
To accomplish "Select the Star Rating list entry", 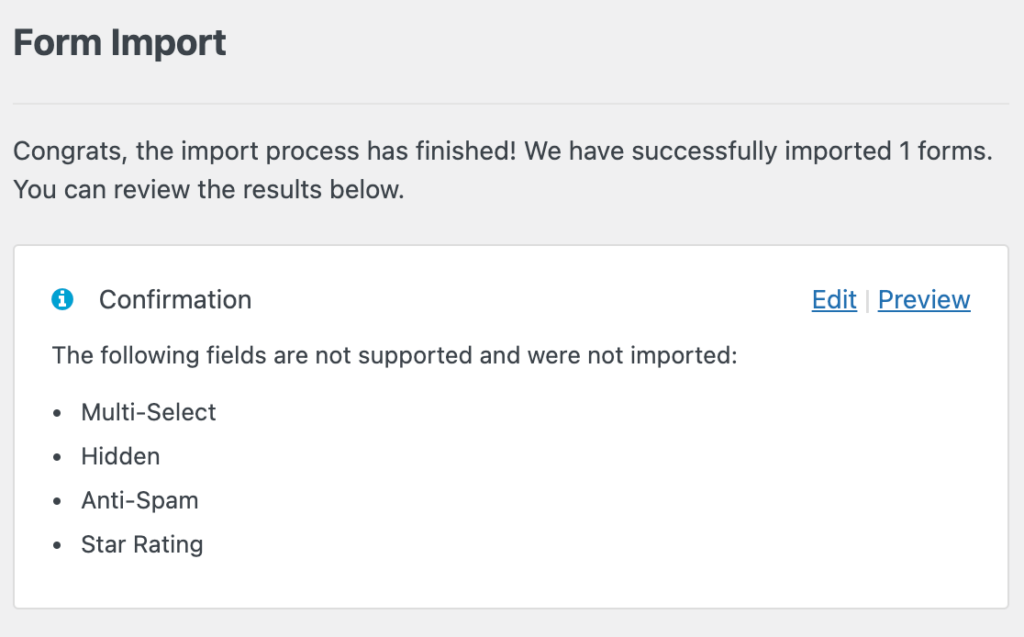I will [x=142, y=545].
